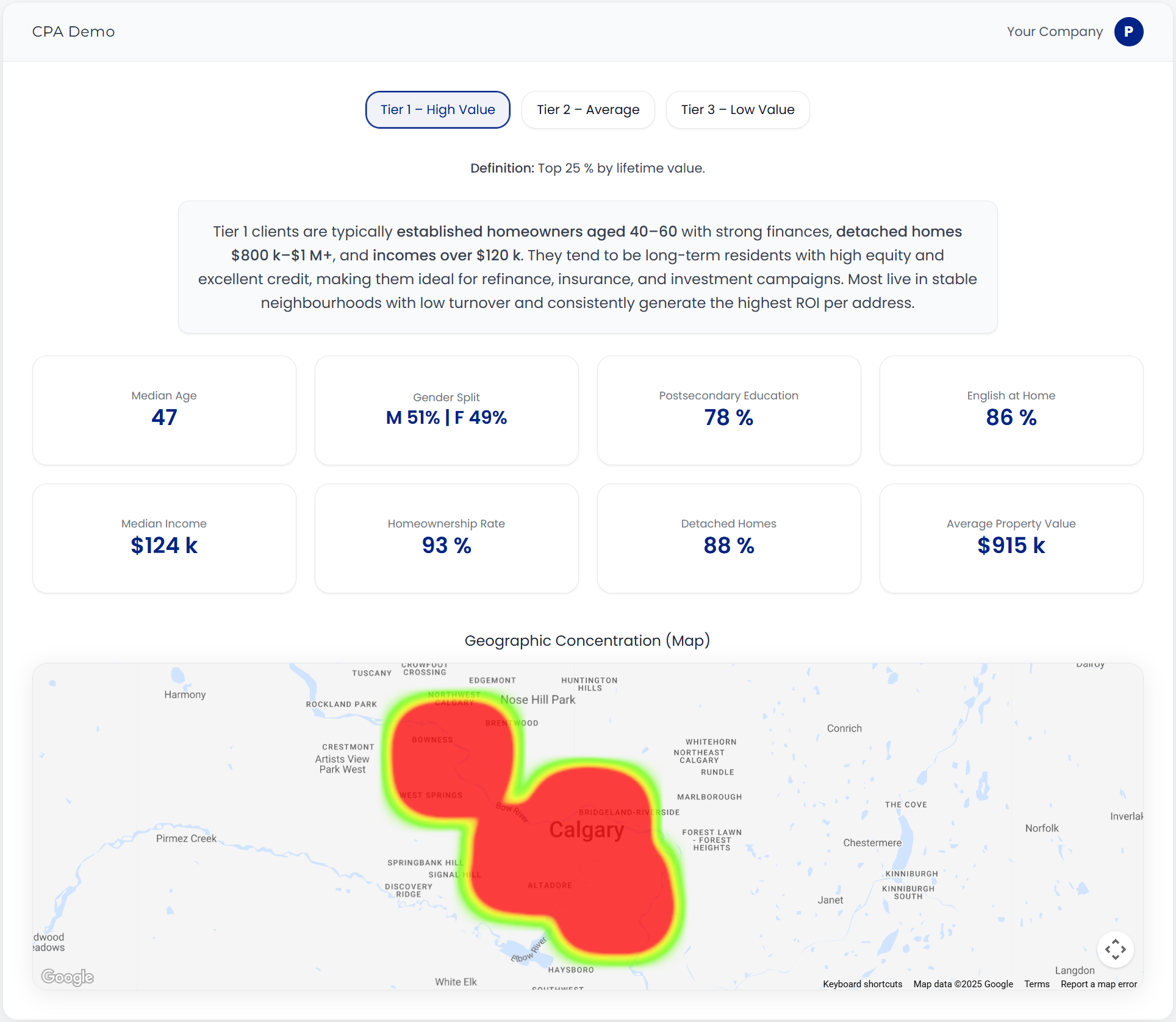Select Tier 1 – High Value tab
This screenshot has width=1176, height=1022.
(437, 110)
